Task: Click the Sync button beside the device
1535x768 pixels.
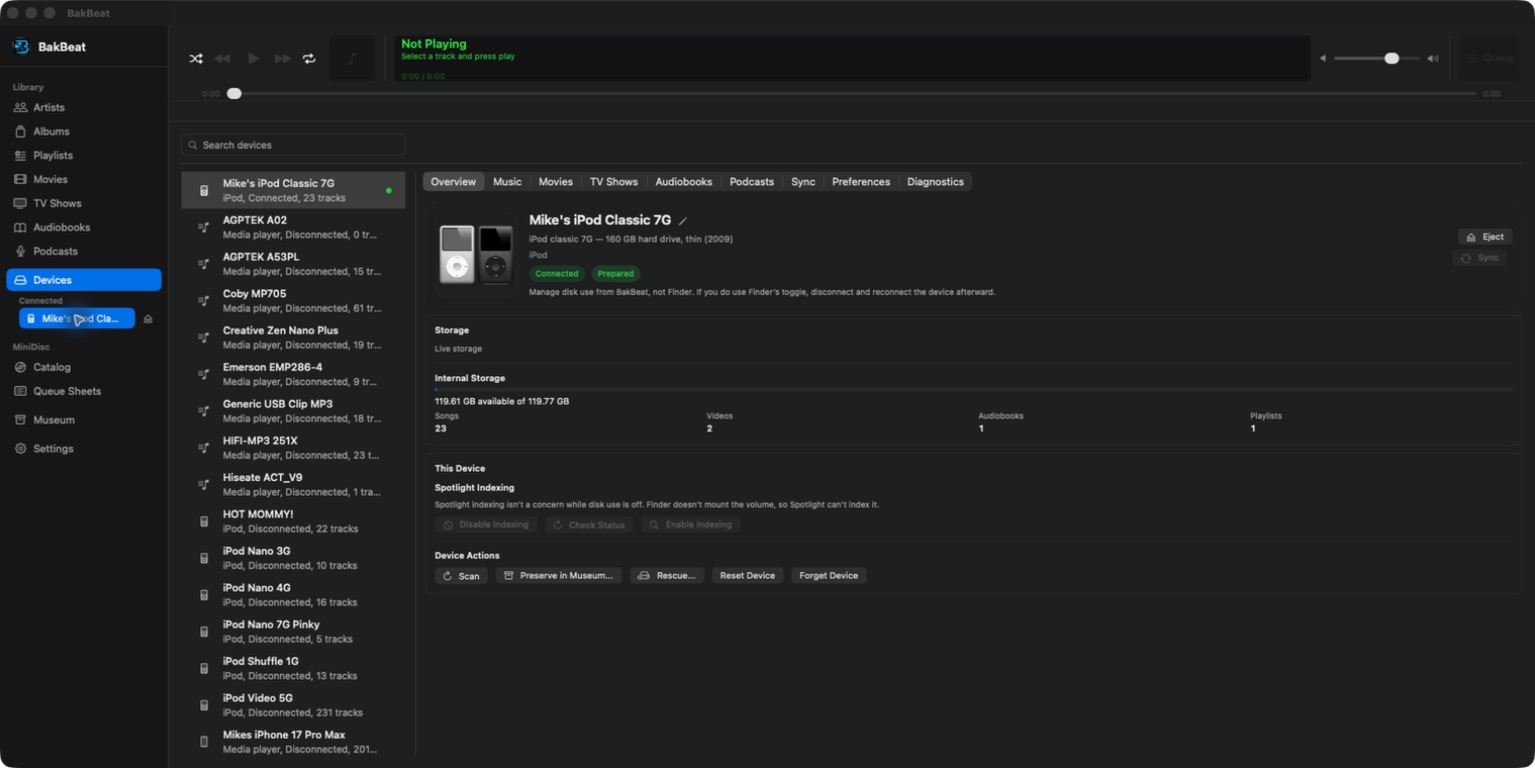Action: [1480, 258]
